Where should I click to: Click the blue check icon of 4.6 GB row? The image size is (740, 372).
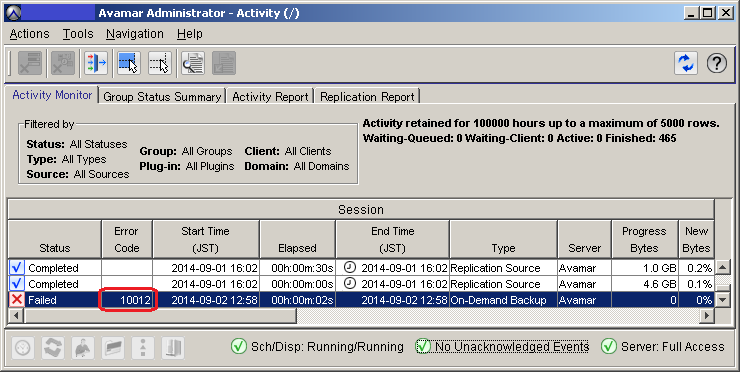coord(17,284)
